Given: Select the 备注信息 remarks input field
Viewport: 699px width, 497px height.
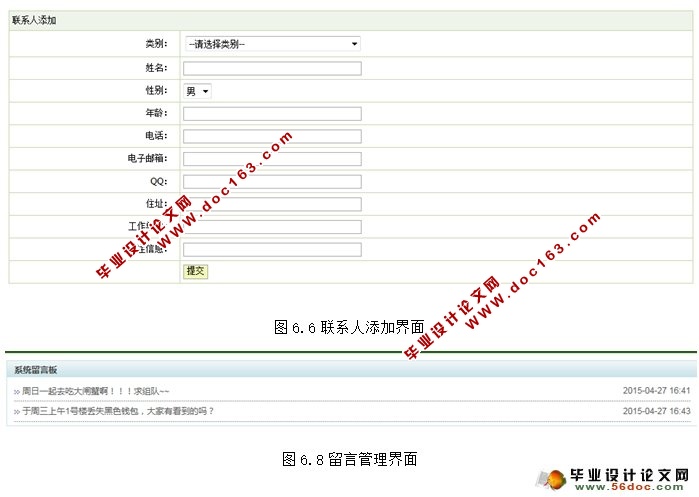Looking at the screenshot, I should pos(272,250).
